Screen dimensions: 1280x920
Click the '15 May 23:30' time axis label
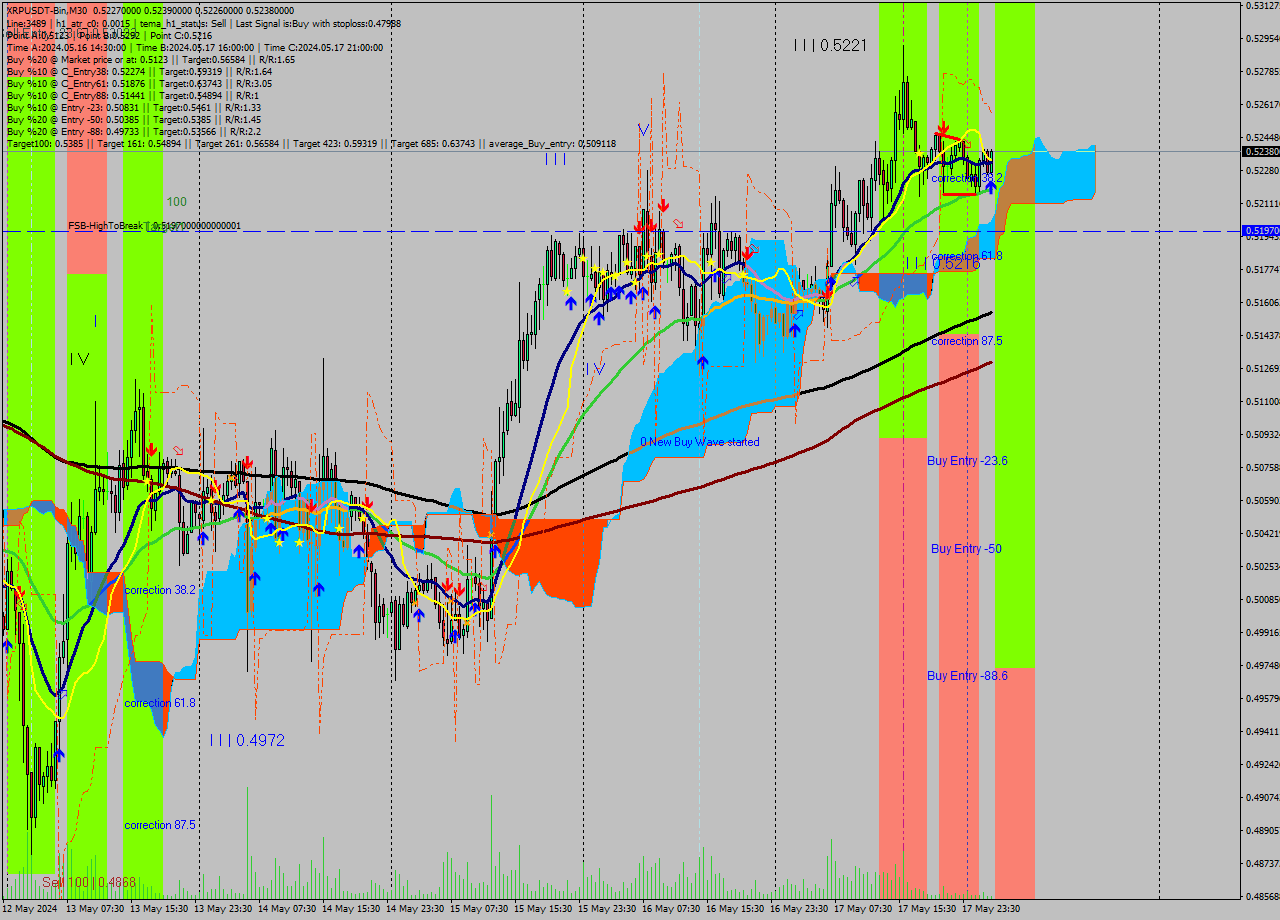point(607,909)
